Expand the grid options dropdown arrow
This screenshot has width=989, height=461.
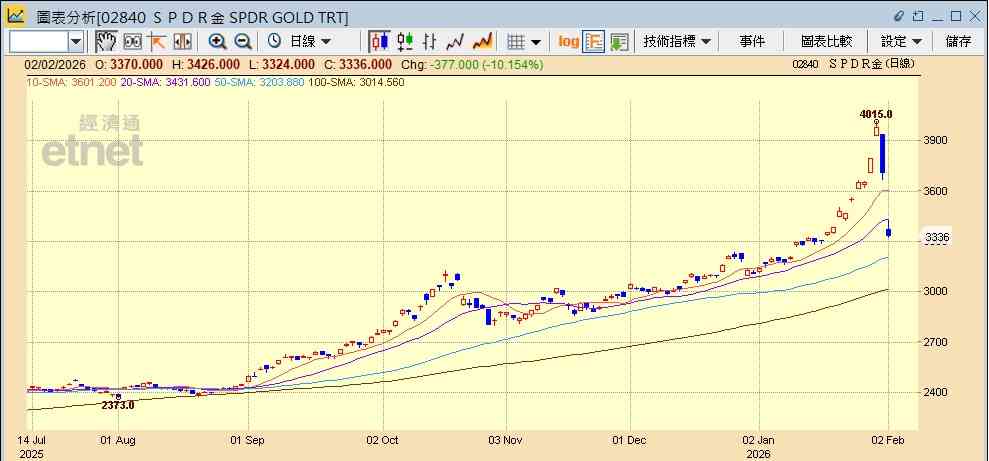[x=536, y=42]
